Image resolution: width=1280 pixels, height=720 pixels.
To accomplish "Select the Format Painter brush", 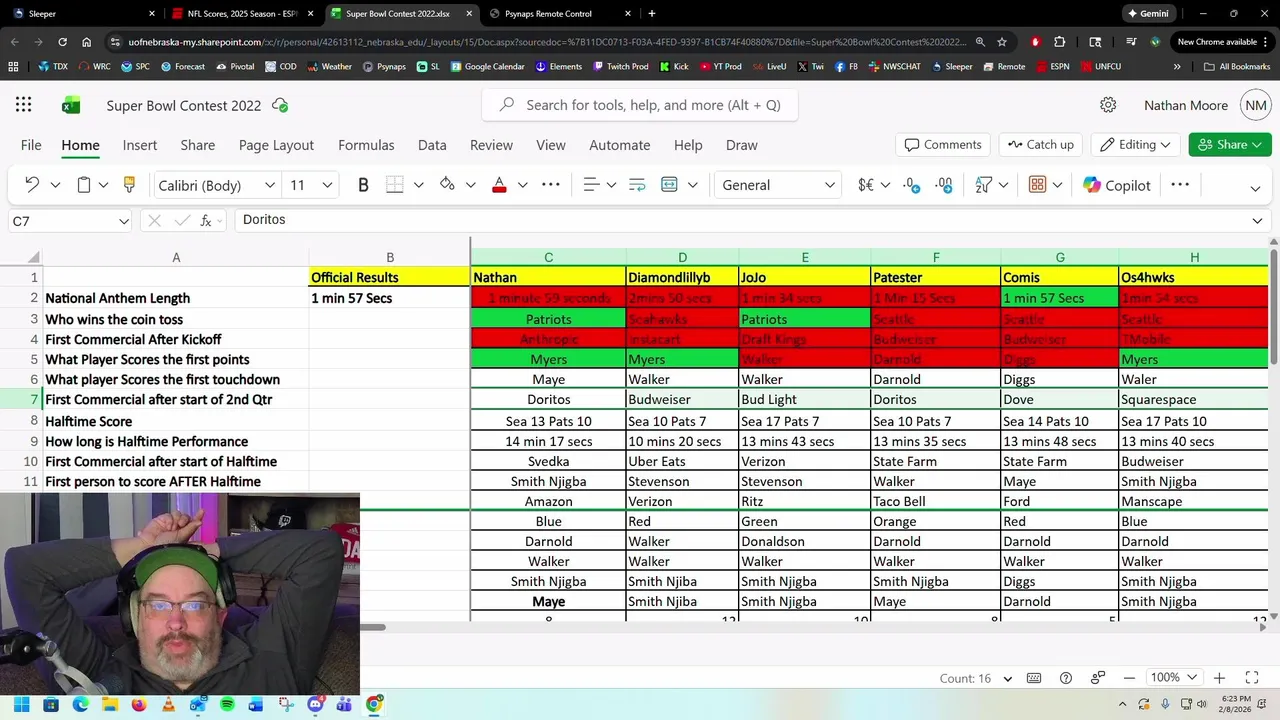I will pyautogui.click(x=129, y=185).
